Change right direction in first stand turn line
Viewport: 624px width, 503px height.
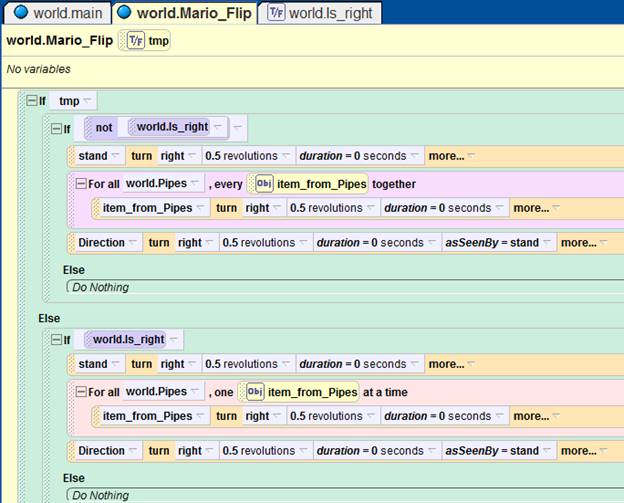[178, 156]
